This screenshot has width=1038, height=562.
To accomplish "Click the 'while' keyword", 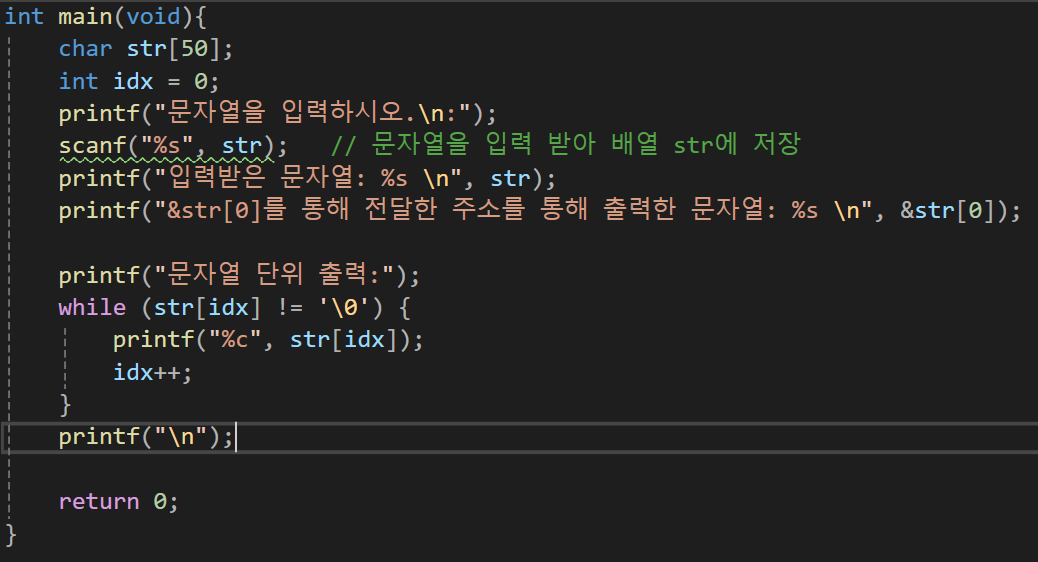I will point(92,308).
